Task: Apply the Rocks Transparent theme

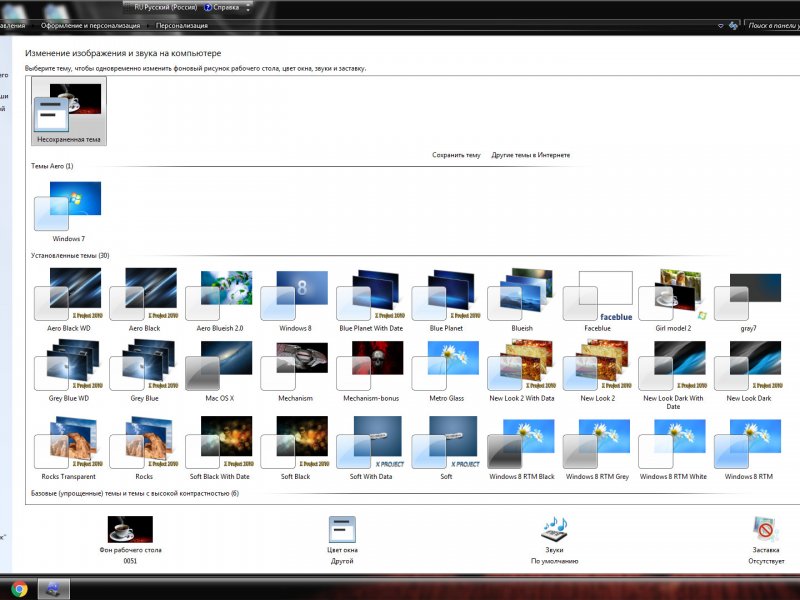Action: tap(69, 448)
